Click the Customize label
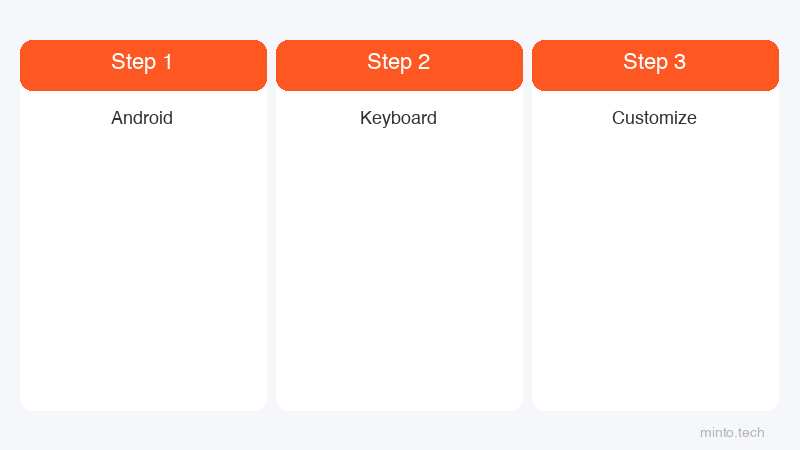The width and height of the screenshot is (800, 450). pos(654,118)
